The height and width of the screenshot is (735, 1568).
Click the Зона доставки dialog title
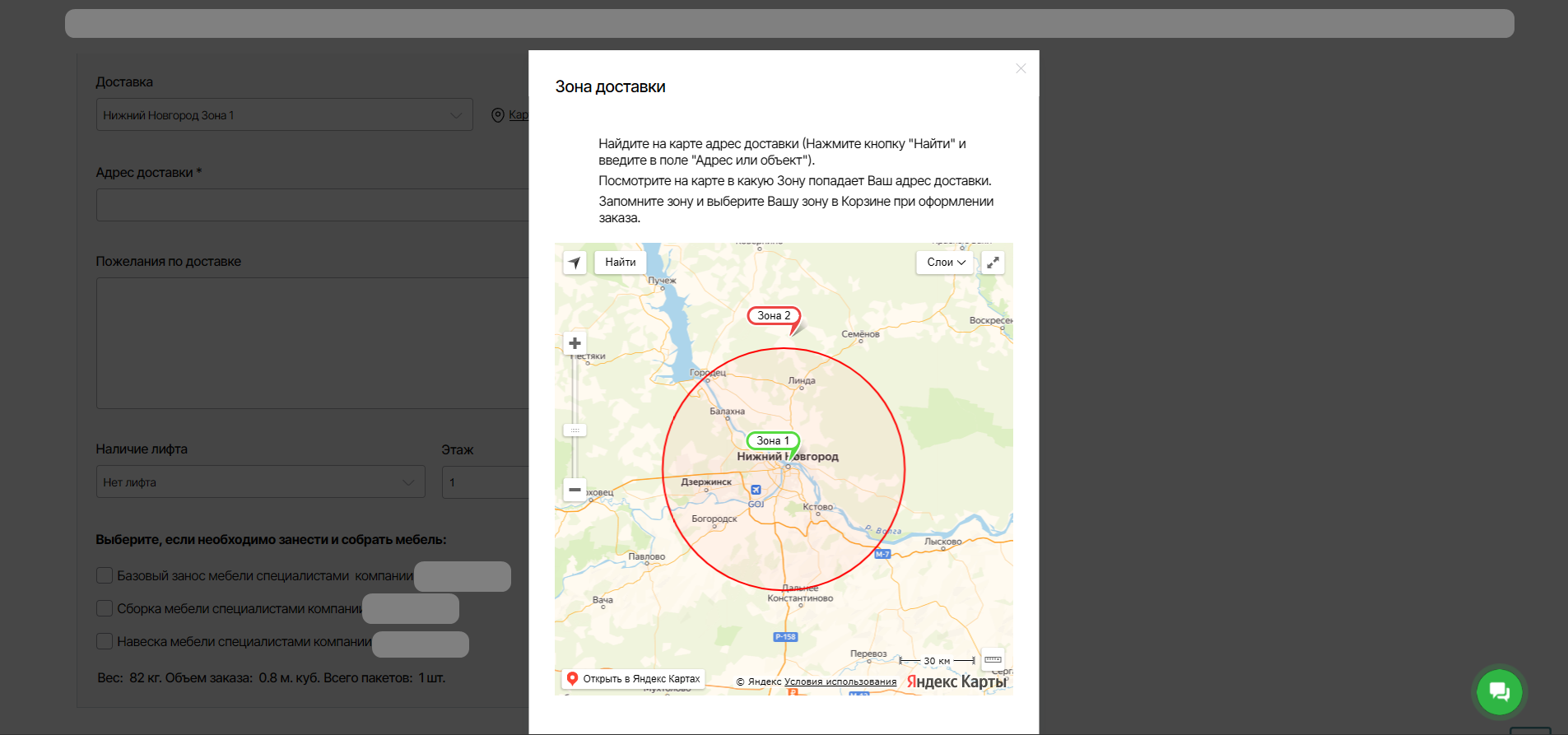point(610,86)
